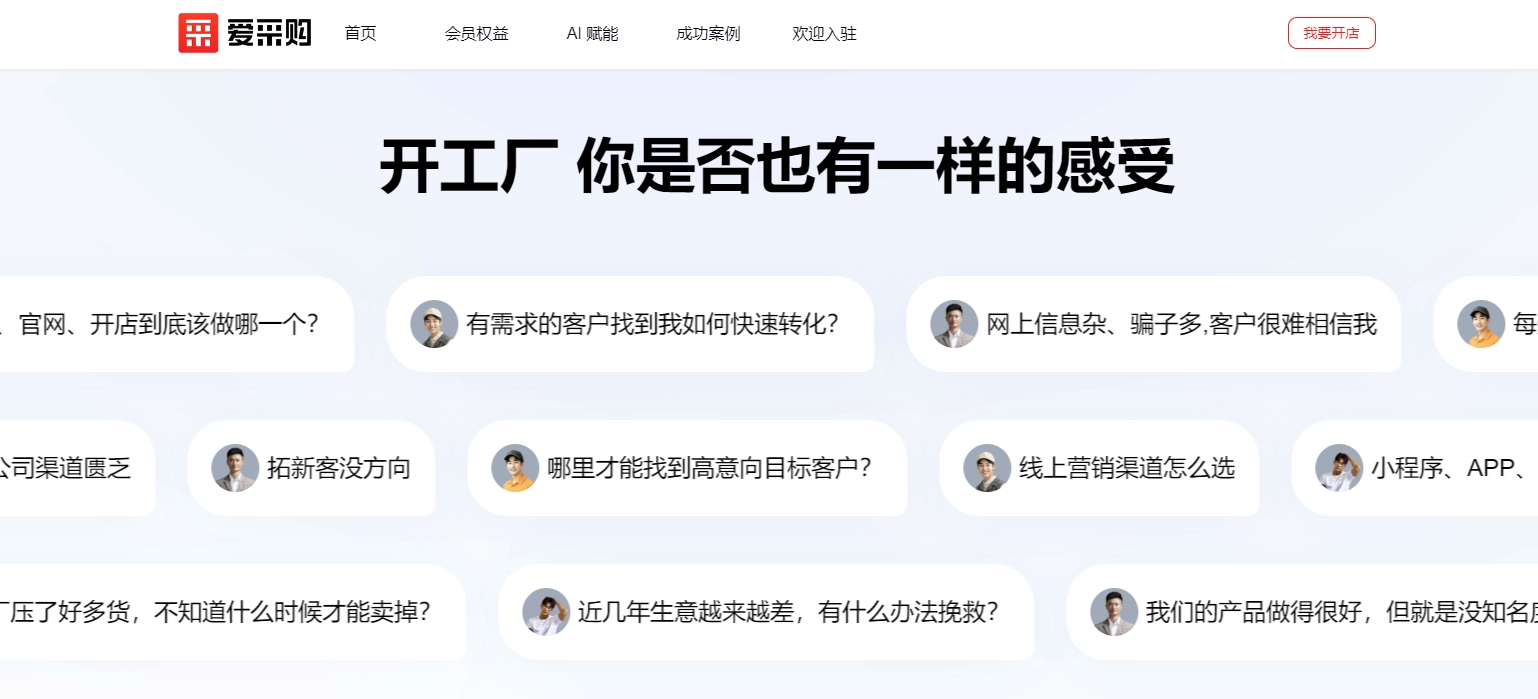Click avatar beside 哪里才能找到高意向目标客户
This screenshot has width=1538, height=699.
click(x=515, y=468)
